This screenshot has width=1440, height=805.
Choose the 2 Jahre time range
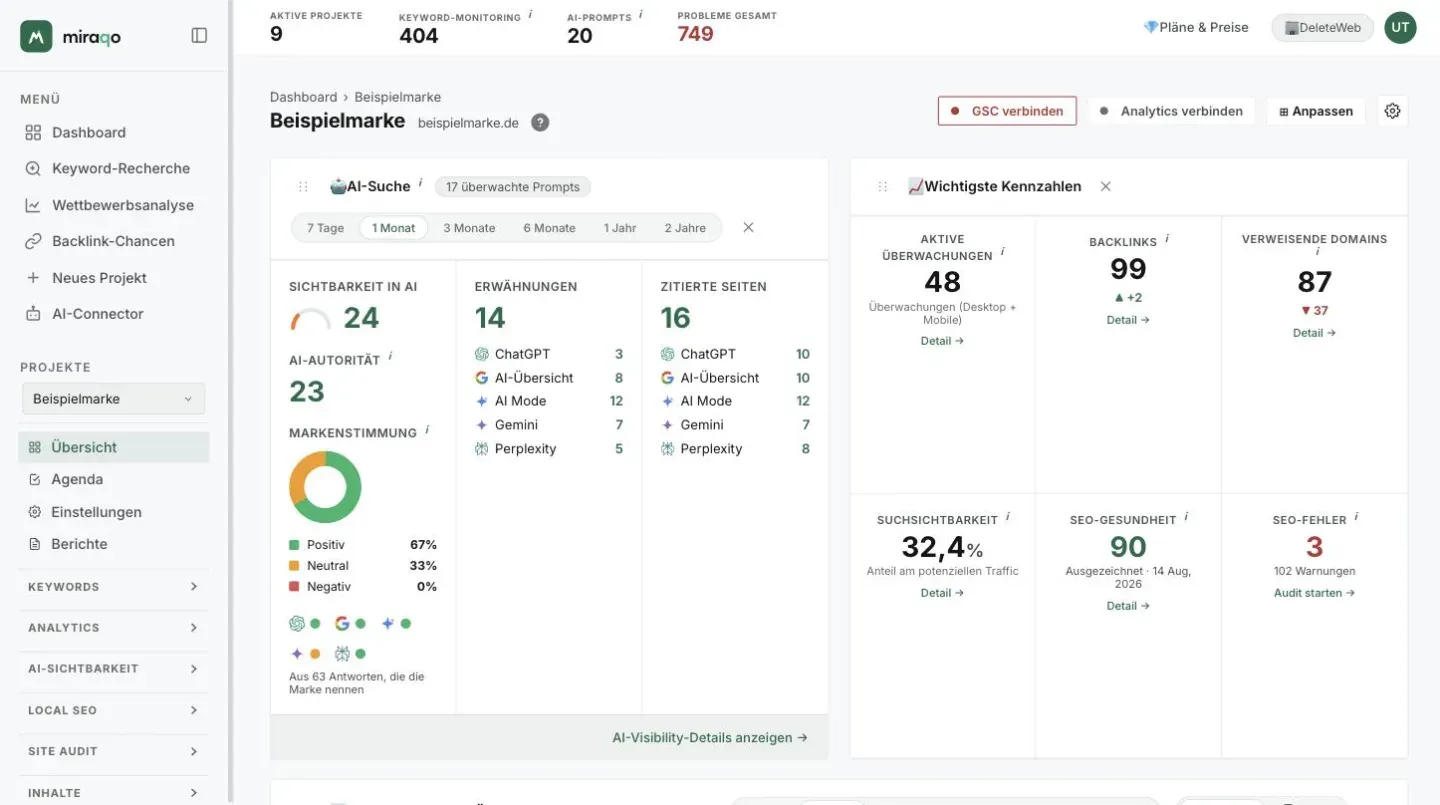pyautogui.click(x=685, y=228)
